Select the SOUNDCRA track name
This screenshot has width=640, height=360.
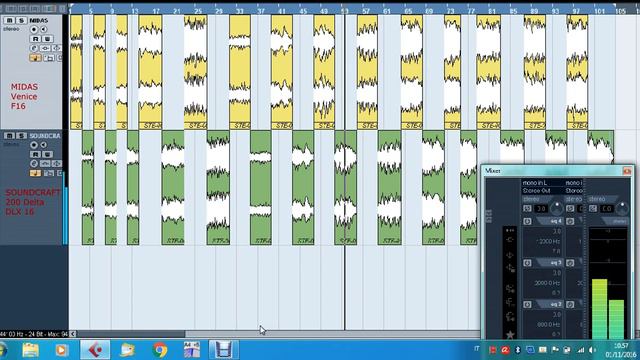(x=44, y=136)
